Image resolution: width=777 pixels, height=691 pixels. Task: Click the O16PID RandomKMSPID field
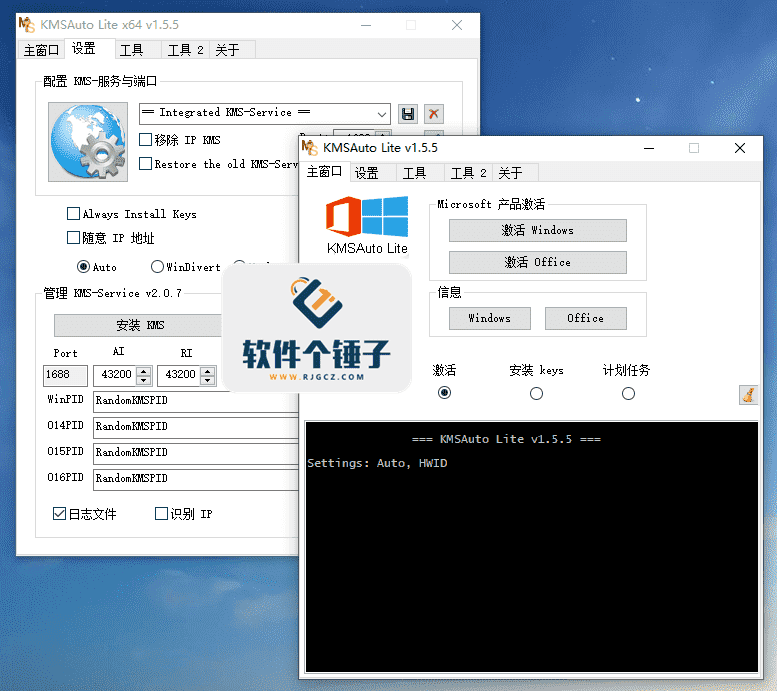point(196,478)
